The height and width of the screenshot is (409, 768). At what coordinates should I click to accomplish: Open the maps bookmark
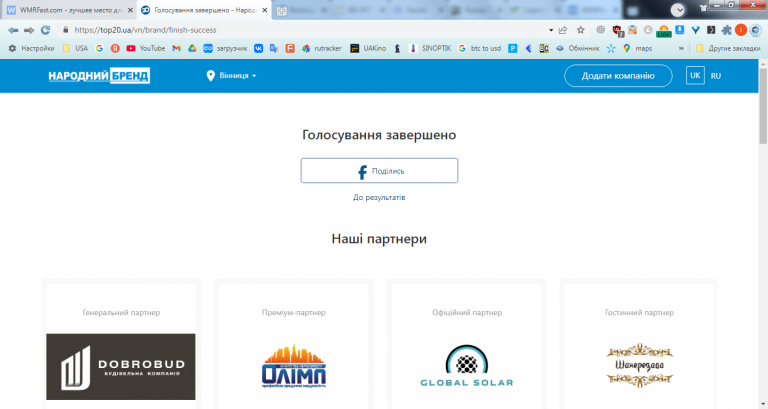point(637,48)
